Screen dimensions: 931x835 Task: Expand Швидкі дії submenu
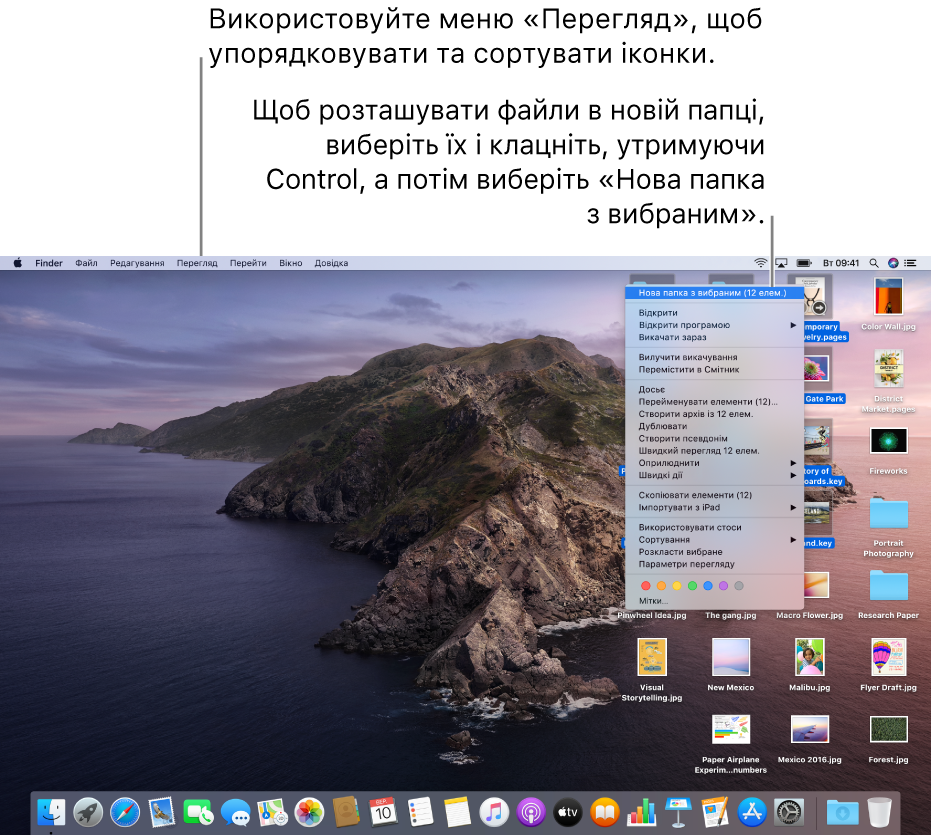[714, 475]
